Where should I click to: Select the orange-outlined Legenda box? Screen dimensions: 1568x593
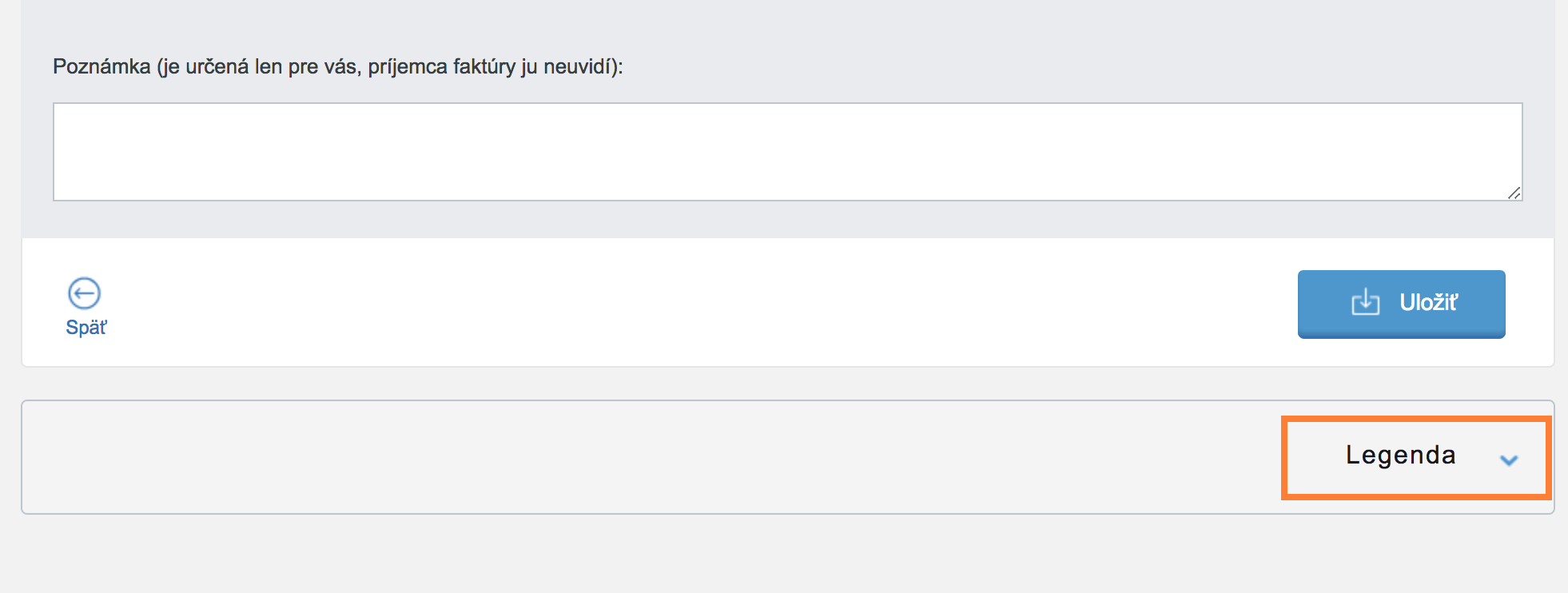(x=1415, y=457)
